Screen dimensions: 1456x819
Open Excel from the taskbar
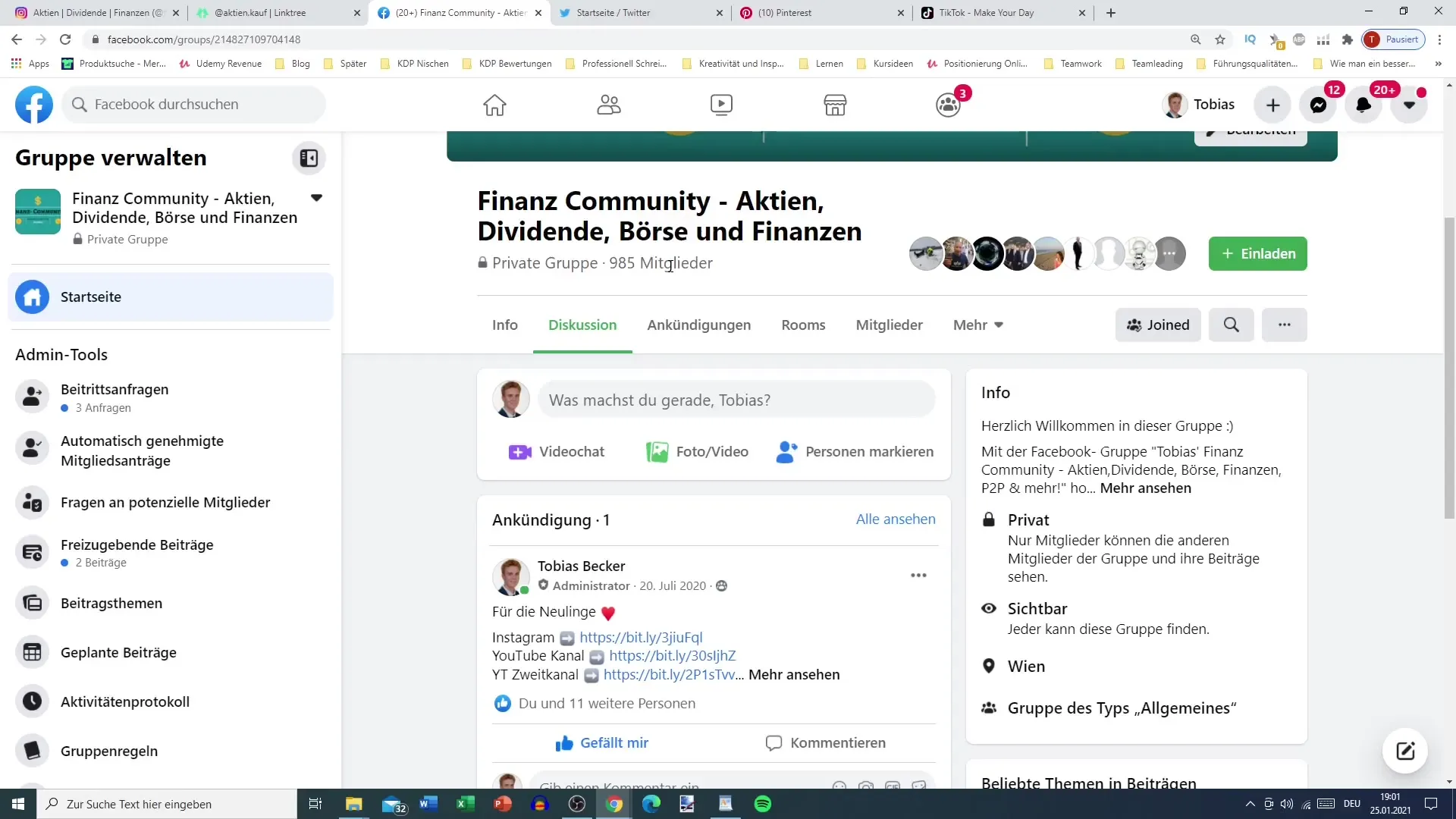465,804
